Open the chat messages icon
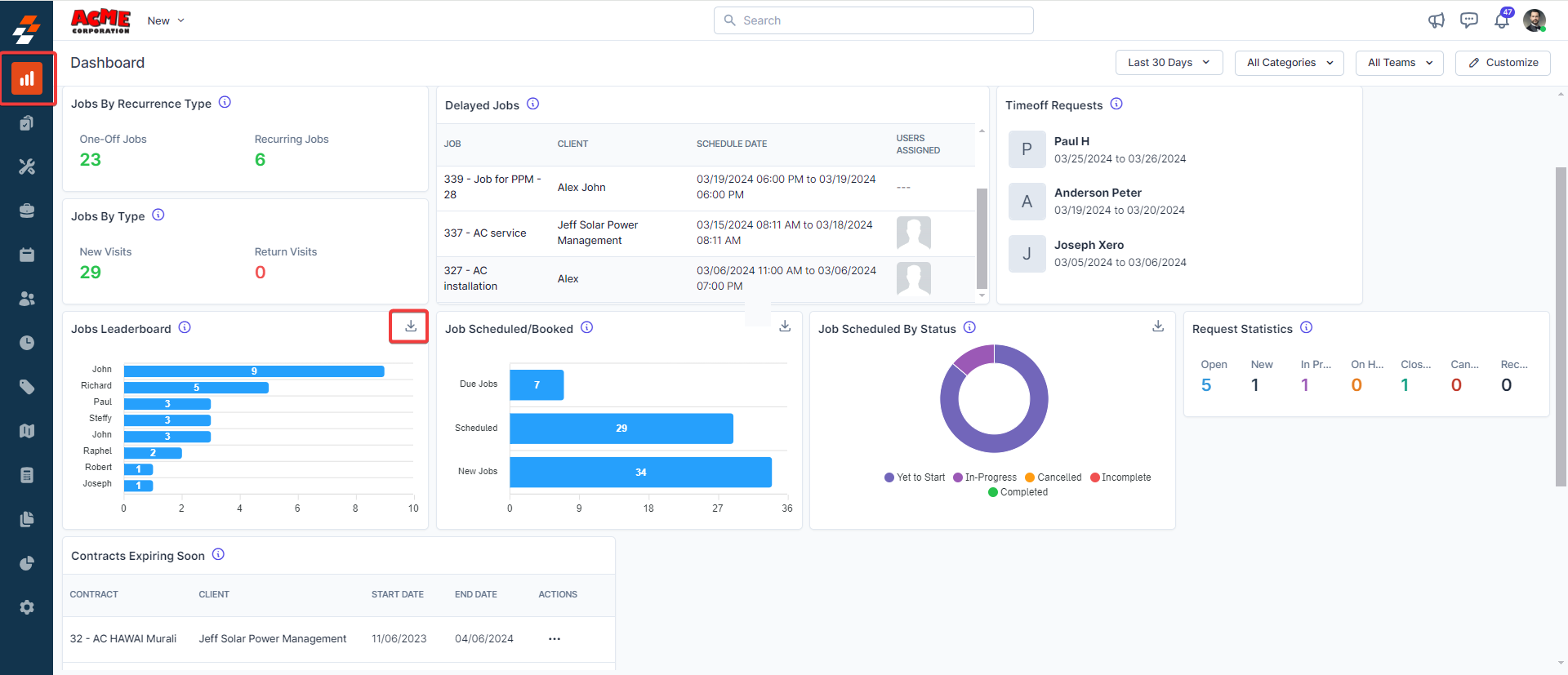 tap(1468, 20)
